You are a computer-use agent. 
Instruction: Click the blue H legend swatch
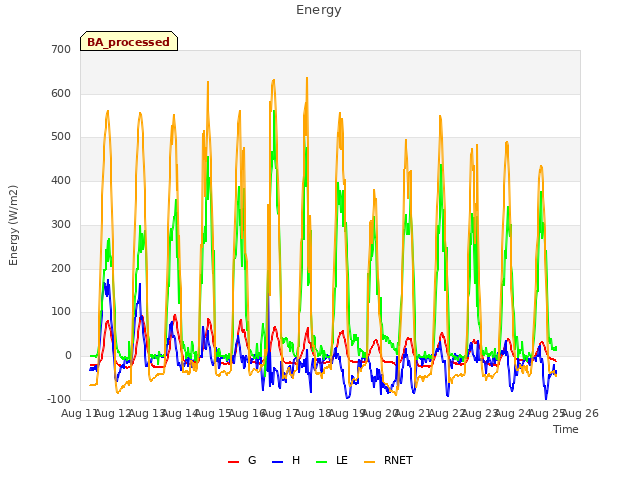(278, 462)
